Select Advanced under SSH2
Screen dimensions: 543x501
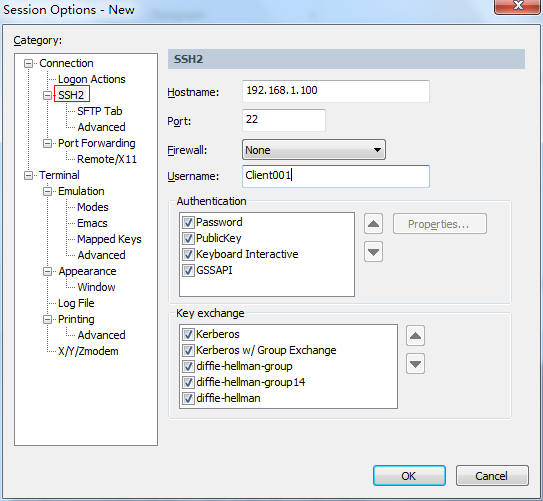point(101,127)
